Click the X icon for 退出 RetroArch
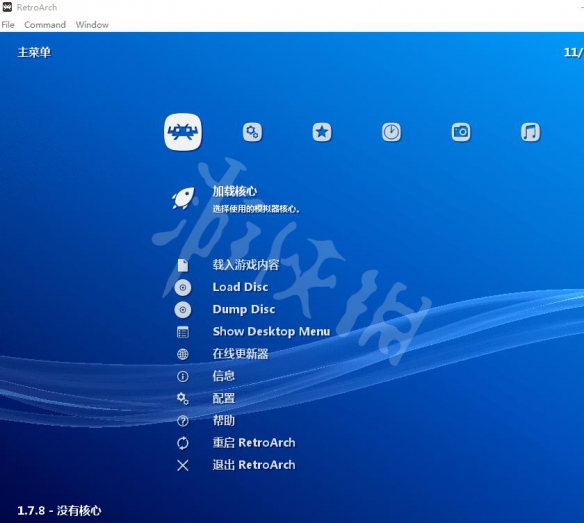The width and height of the screenshot is (584, 523). (183, 465)
